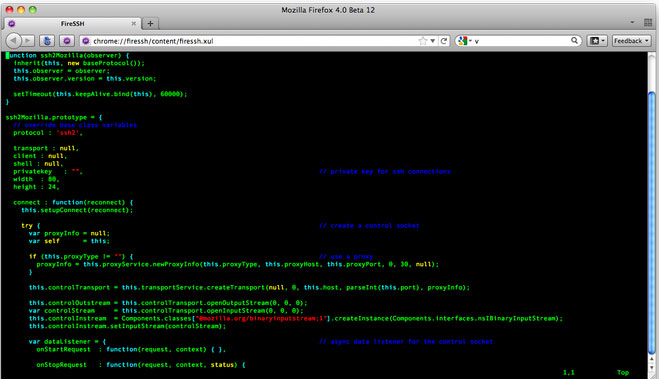Viewport: 659px width, 379px height.
Task: Click '// create a control socket' comment
Action: tap(369, 226)
